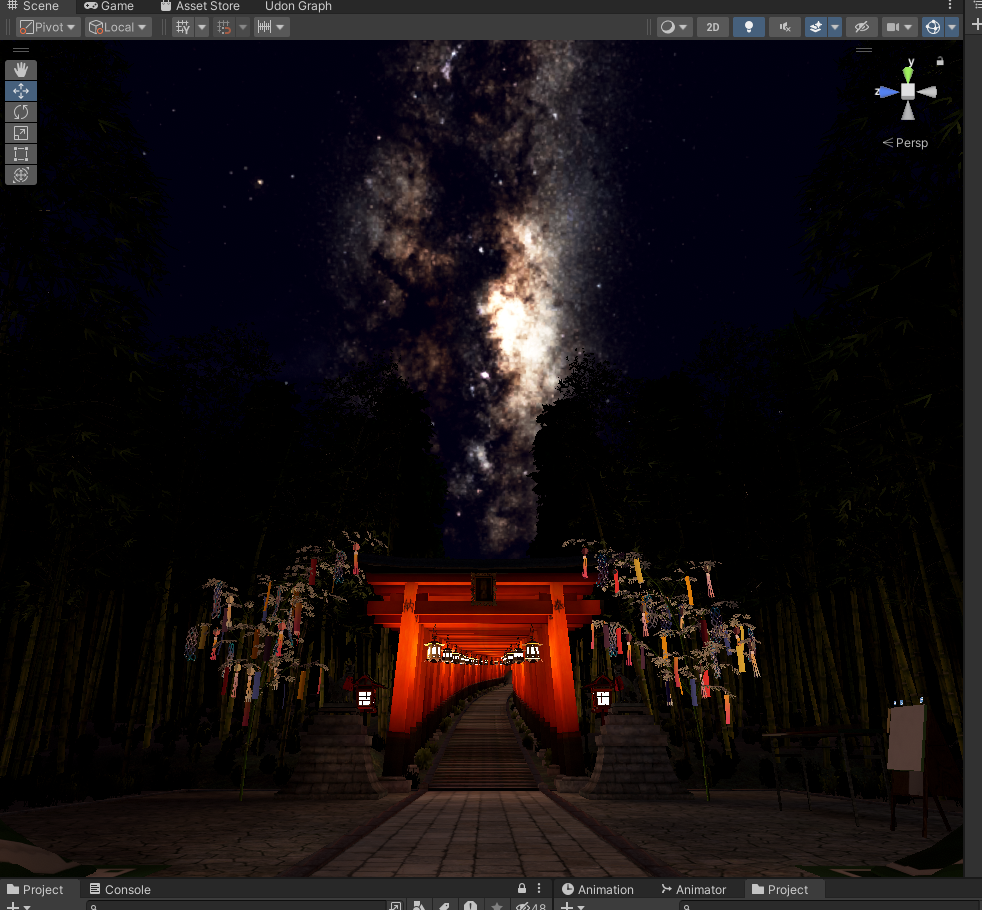Select the combined Transform tool
982x910 pixels.
(x=21, y=175)
